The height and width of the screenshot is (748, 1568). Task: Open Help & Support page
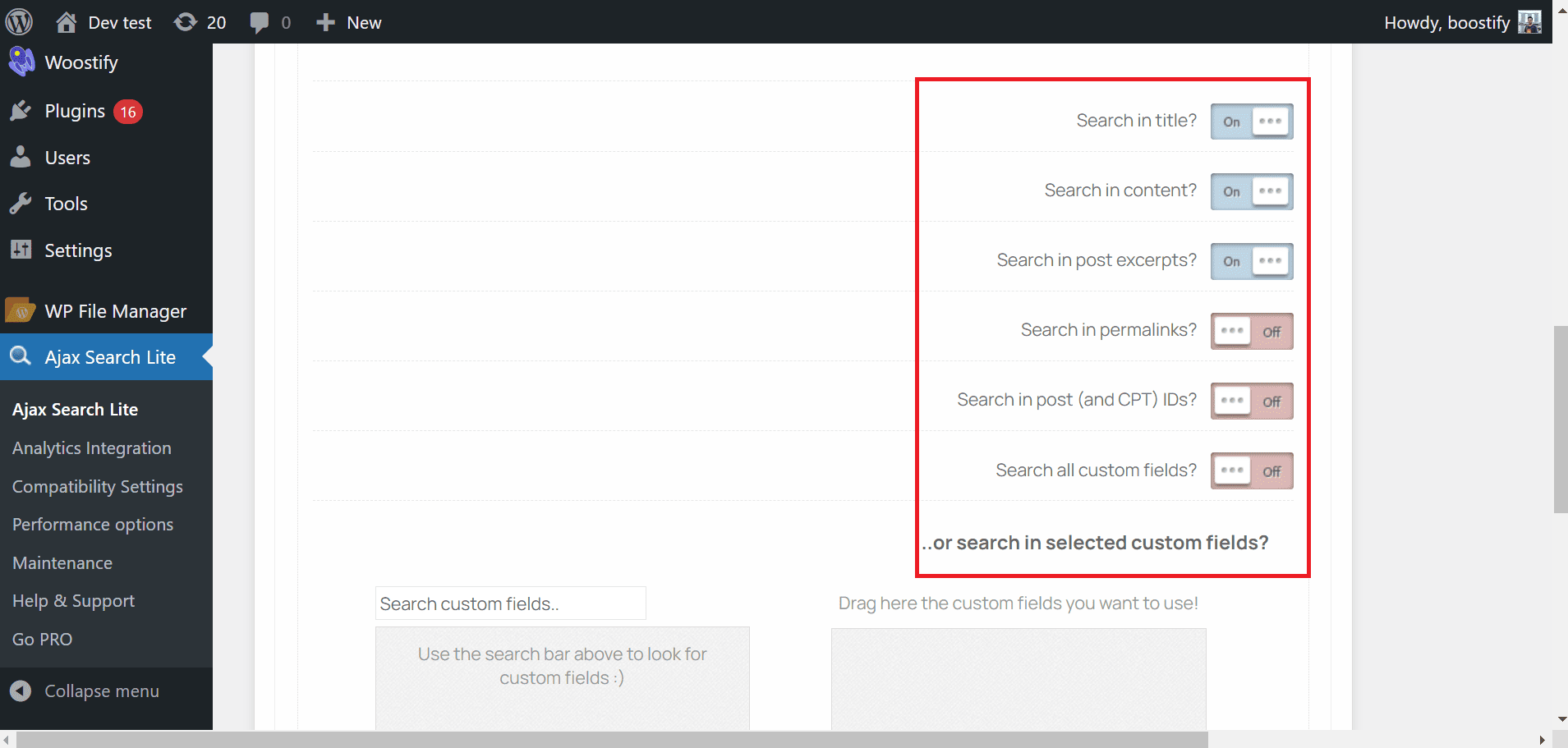click(73, 601)
